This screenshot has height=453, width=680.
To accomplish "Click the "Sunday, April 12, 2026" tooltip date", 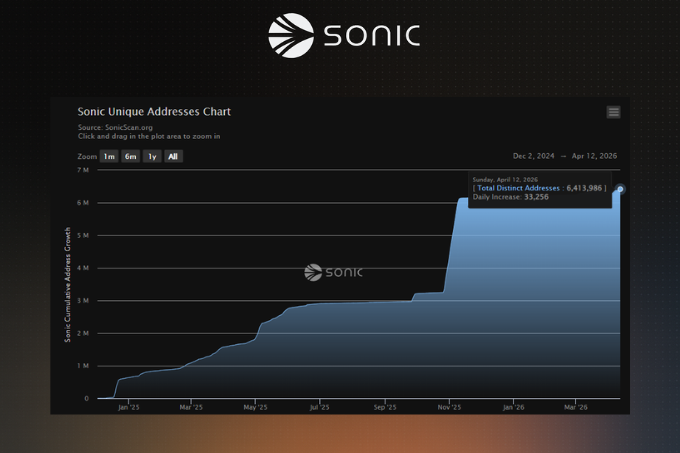I will pos(505,179).
